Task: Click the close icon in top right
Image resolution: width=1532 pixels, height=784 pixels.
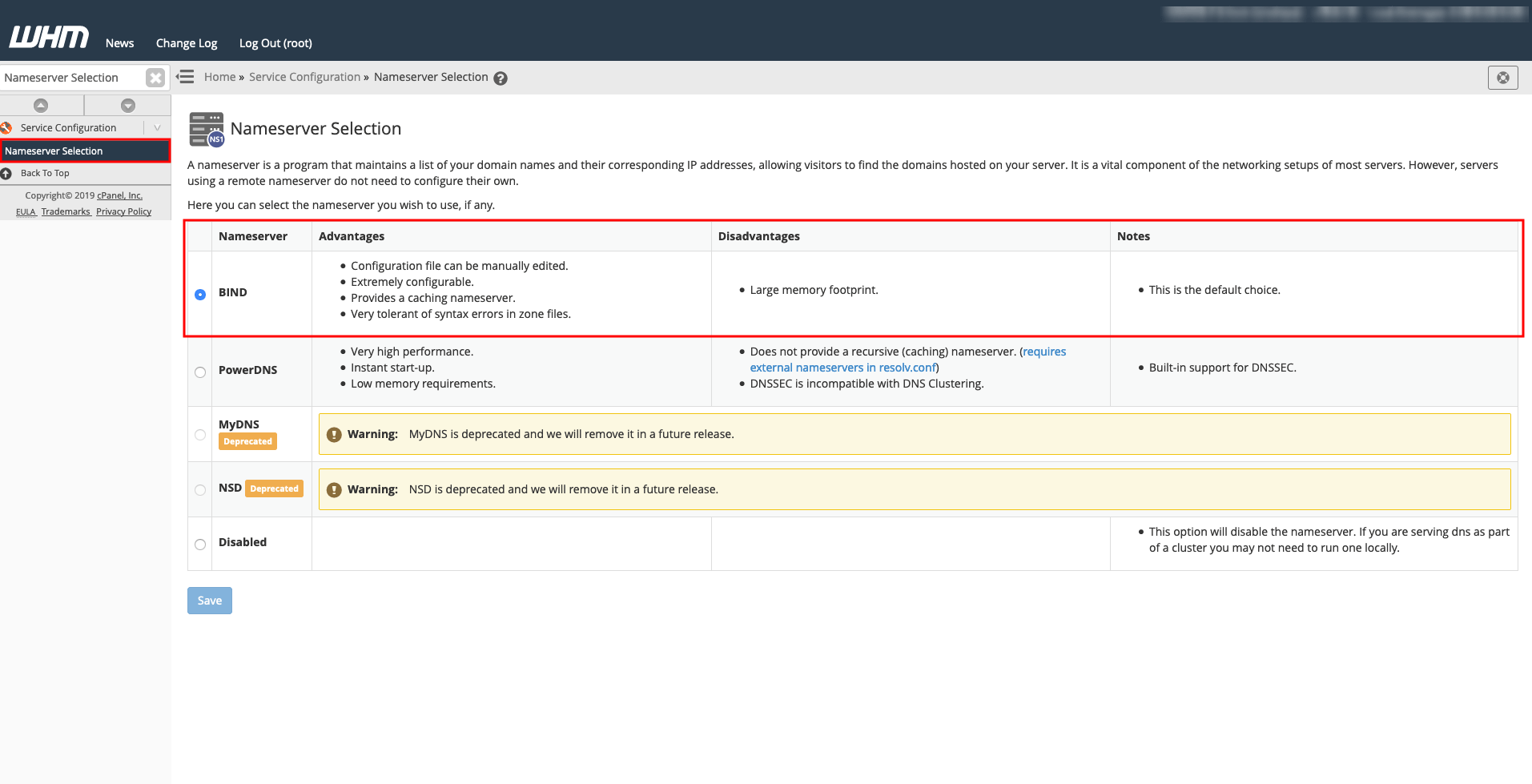Action: tap(1502, 78)
